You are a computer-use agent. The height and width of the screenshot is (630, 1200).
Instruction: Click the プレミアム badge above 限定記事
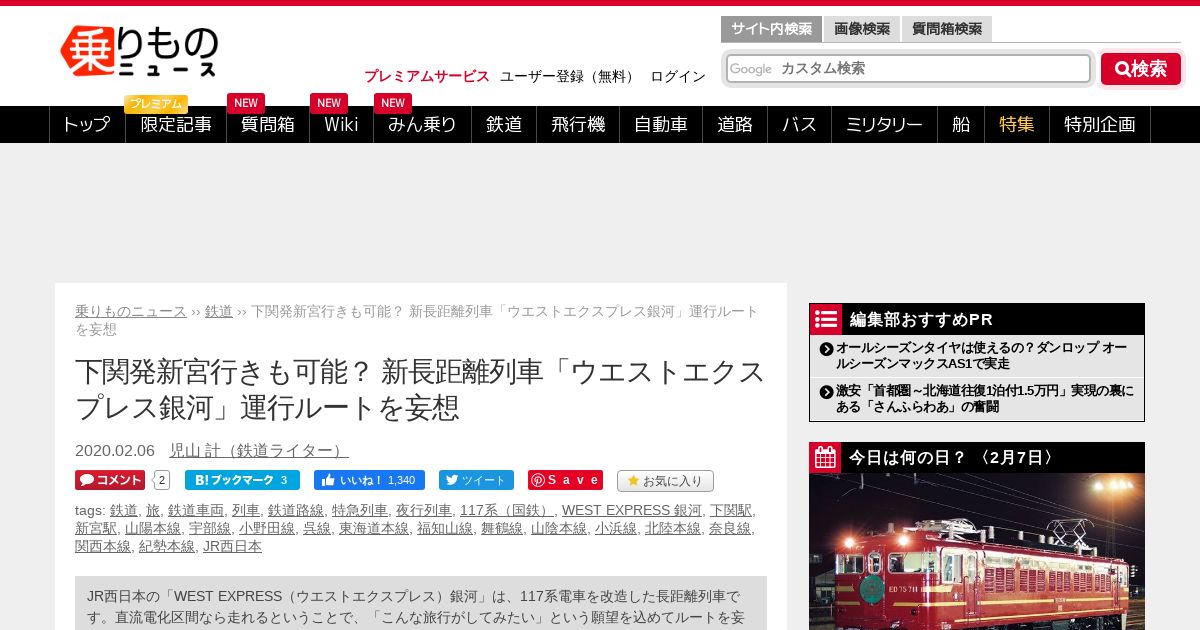click(x=156, y=104)
